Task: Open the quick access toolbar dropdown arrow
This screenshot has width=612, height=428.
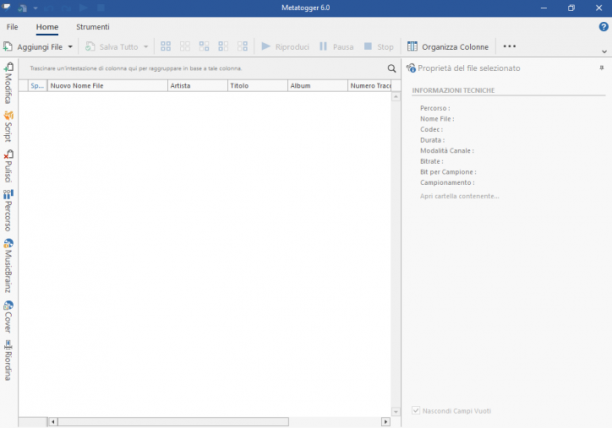Action: 35,8
